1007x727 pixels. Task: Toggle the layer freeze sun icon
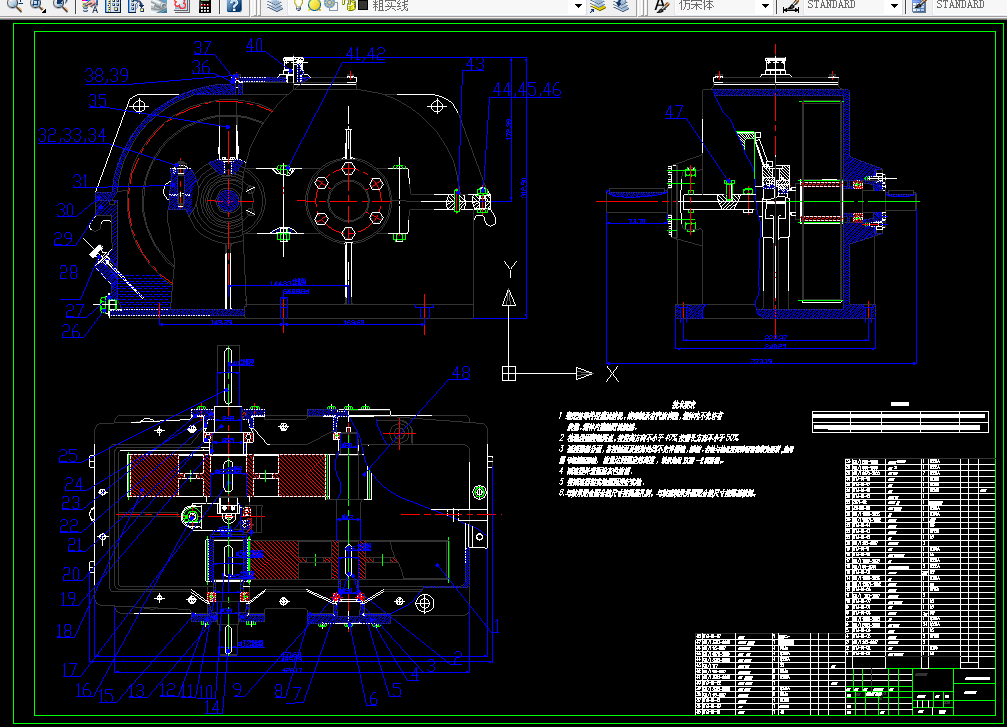tap(313, 6)
